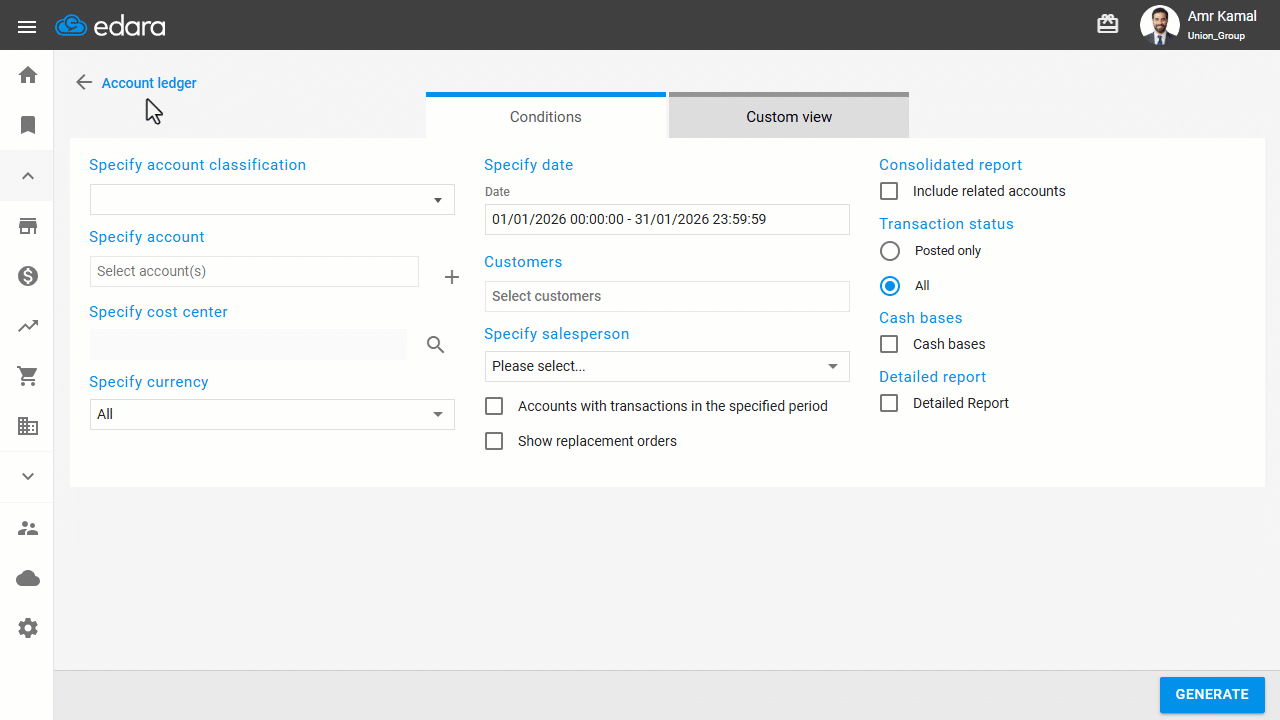Open the Specify currency dropdown
This screenshot has width=1280, height=720.
tap(272, 414)
